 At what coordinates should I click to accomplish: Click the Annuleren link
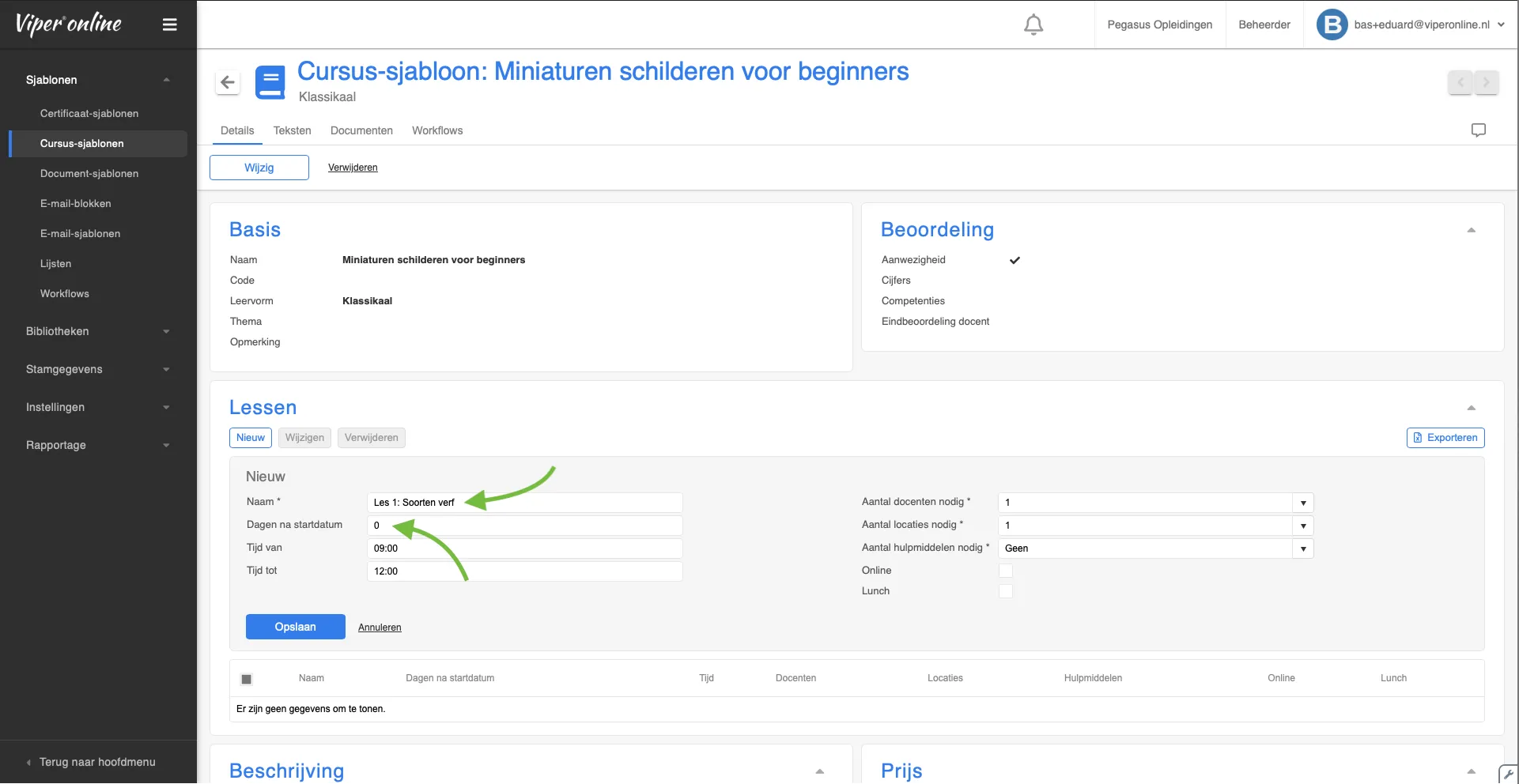coord(380,628)
